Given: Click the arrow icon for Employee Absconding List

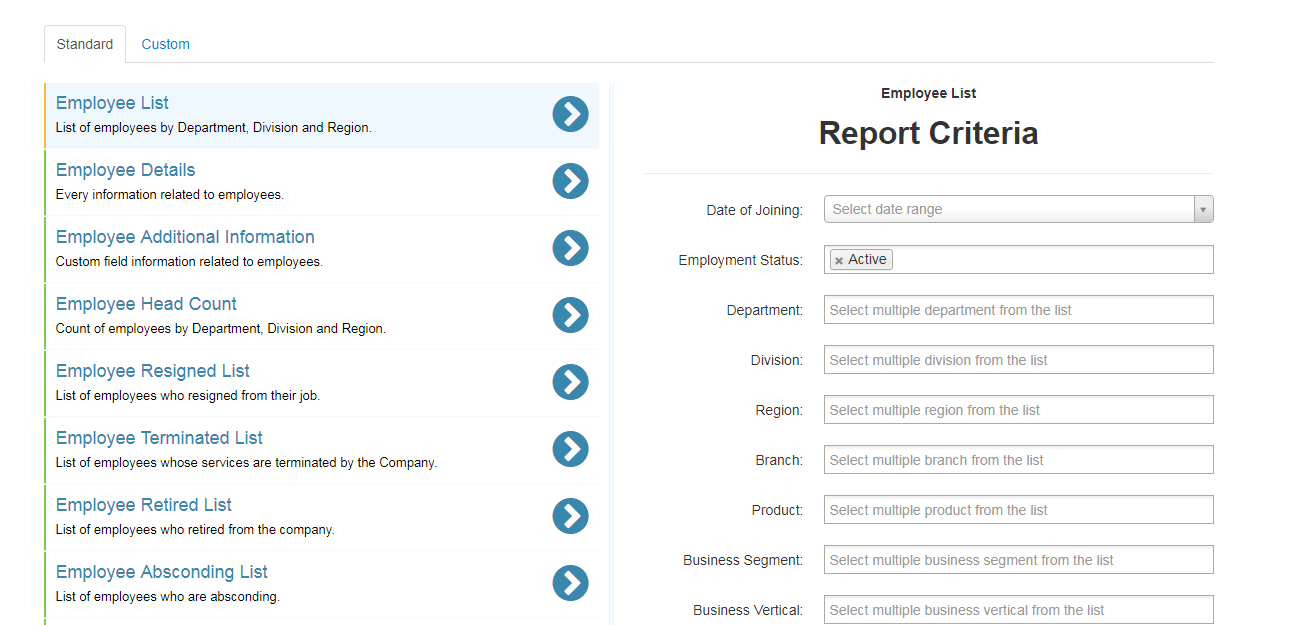Looking at the screenshot, I should coord(570,584).
